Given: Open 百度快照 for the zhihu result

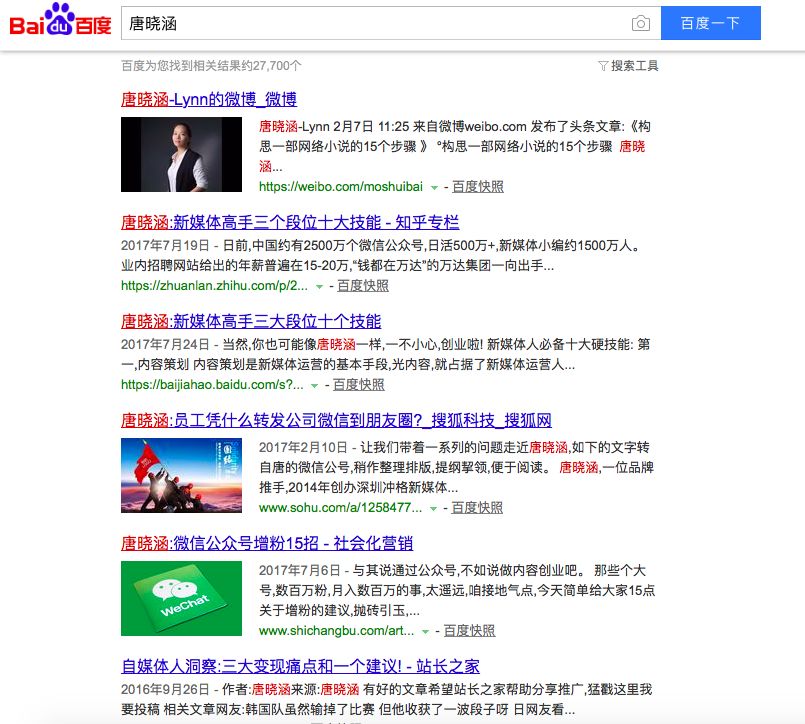Looking at the screenshot, I should pos(362,285).
